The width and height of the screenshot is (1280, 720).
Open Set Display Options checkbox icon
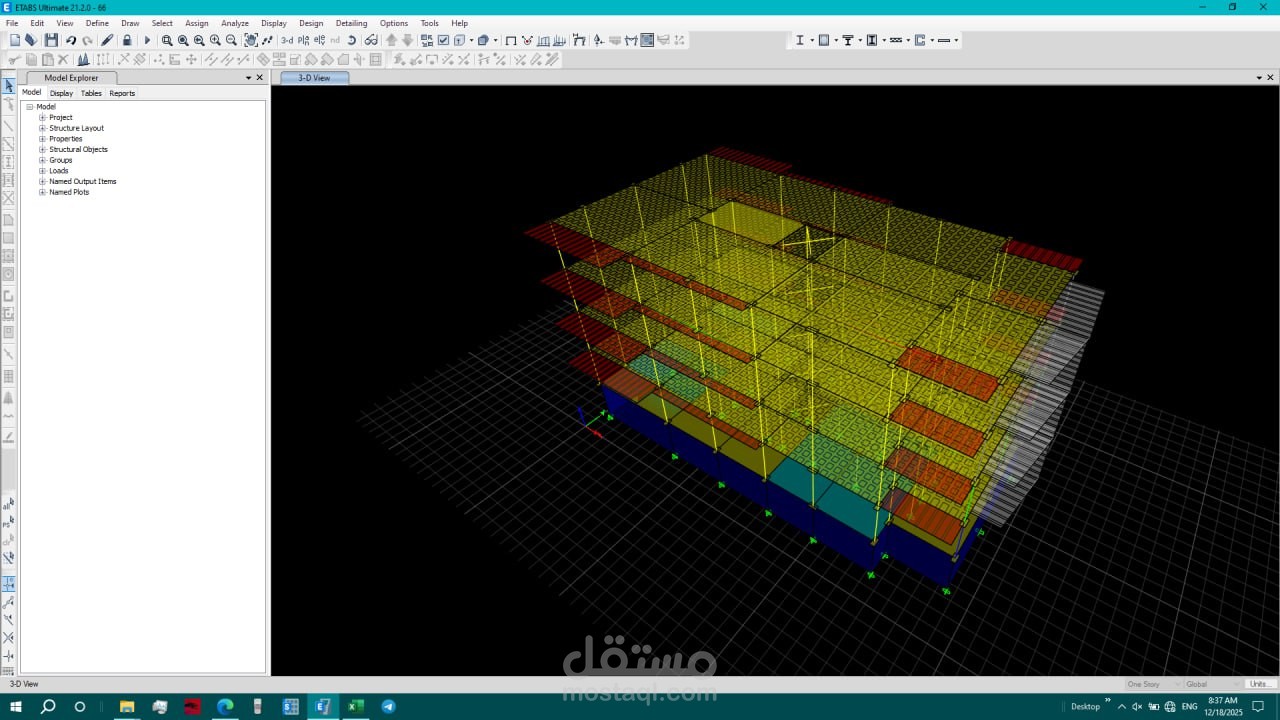443,40
